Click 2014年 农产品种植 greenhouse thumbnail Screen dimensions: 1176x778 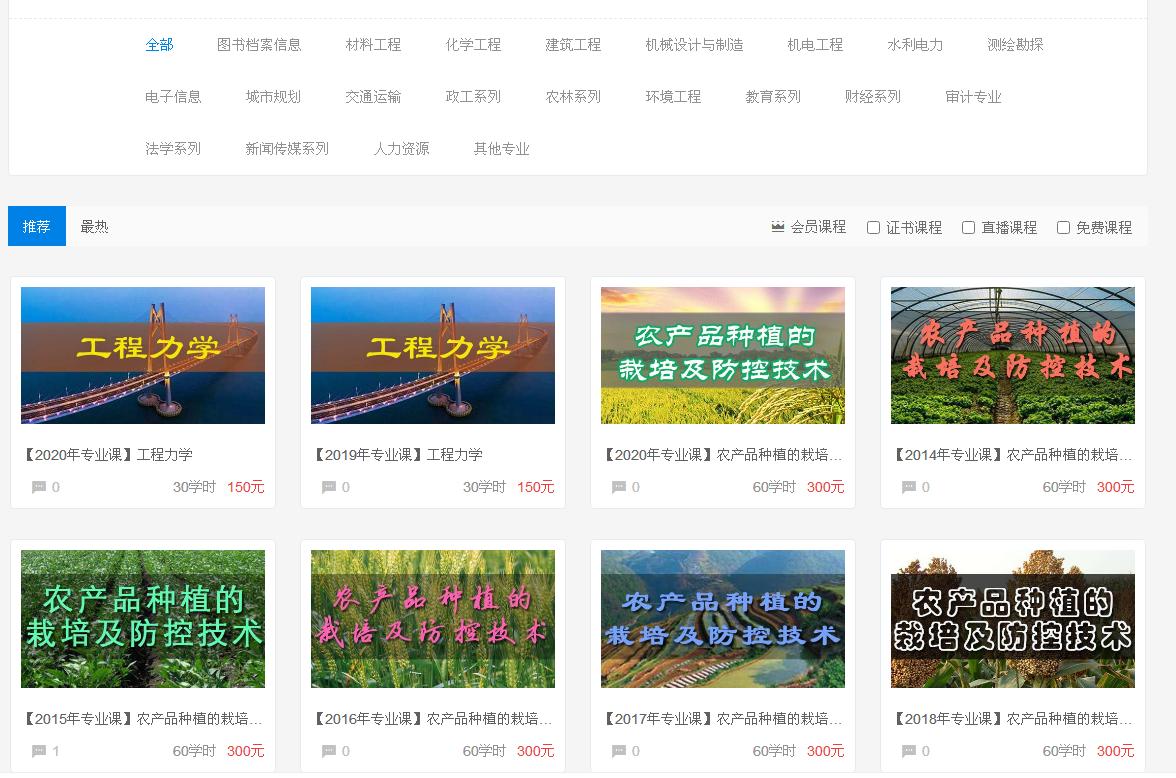1012,356
